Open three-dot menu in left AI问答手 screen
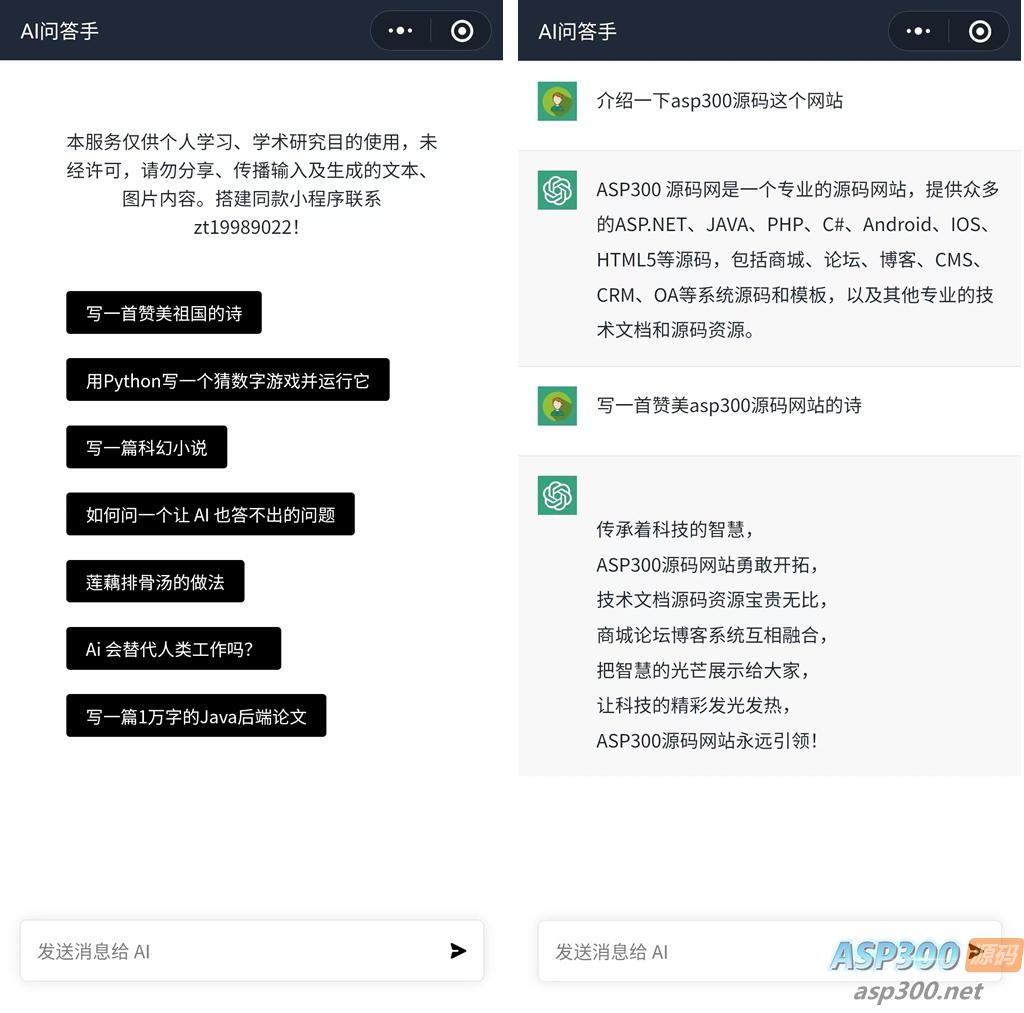Image resolution: width=1024 pixels, height=1013 pixels. click(400, 31)
